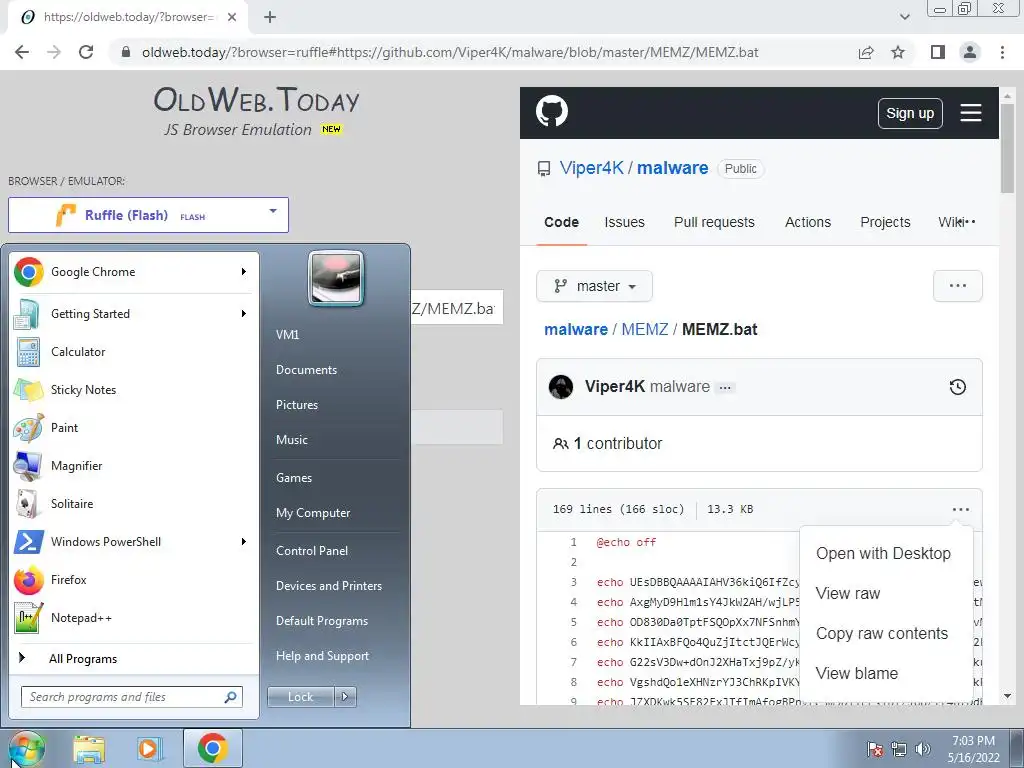The width and height of the screenshot is (1024, 768).
Task: Click the Sign up button
Action: coord(910,114)
